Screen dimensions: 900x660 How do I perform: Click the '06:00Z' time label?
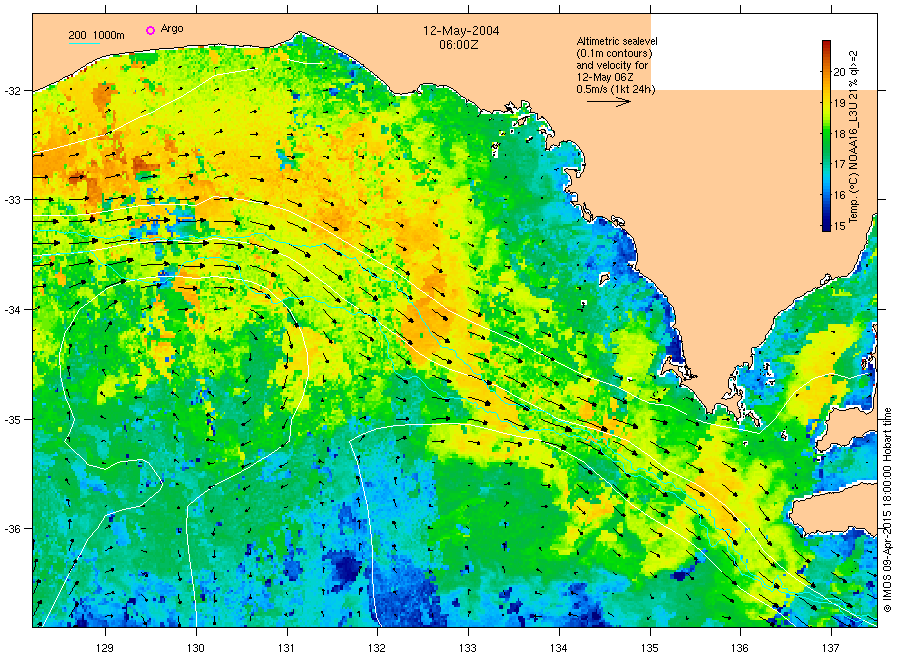[459, 44]
